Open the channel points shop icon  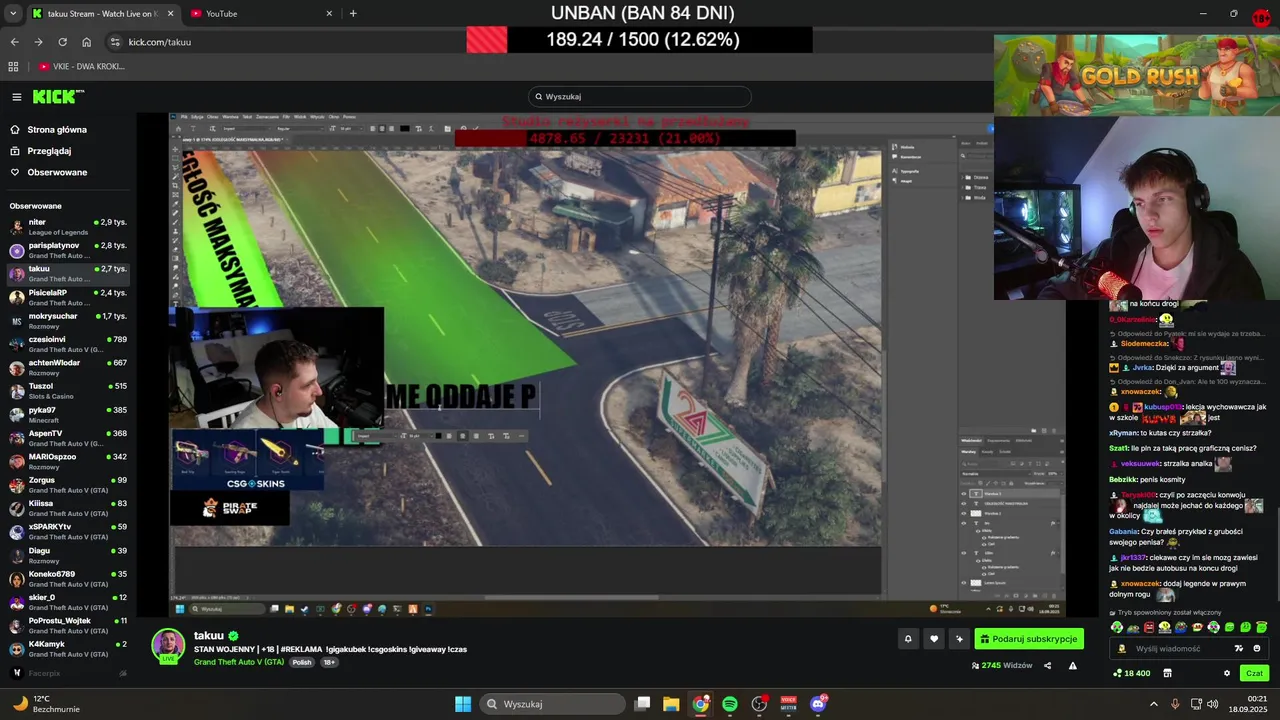(x=1167, y=673)
